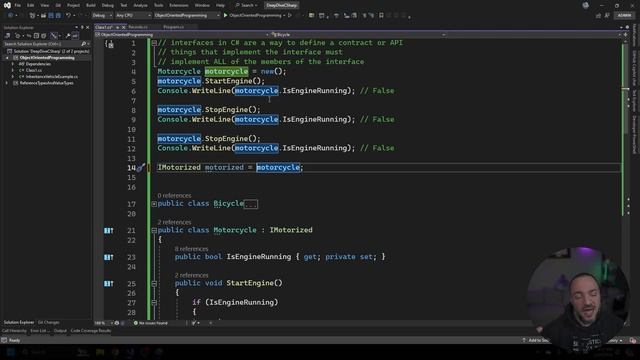Viewport: 640px width, 360px height.
Task: Open the Extensions menu
Action: click(x=179, y=5)
